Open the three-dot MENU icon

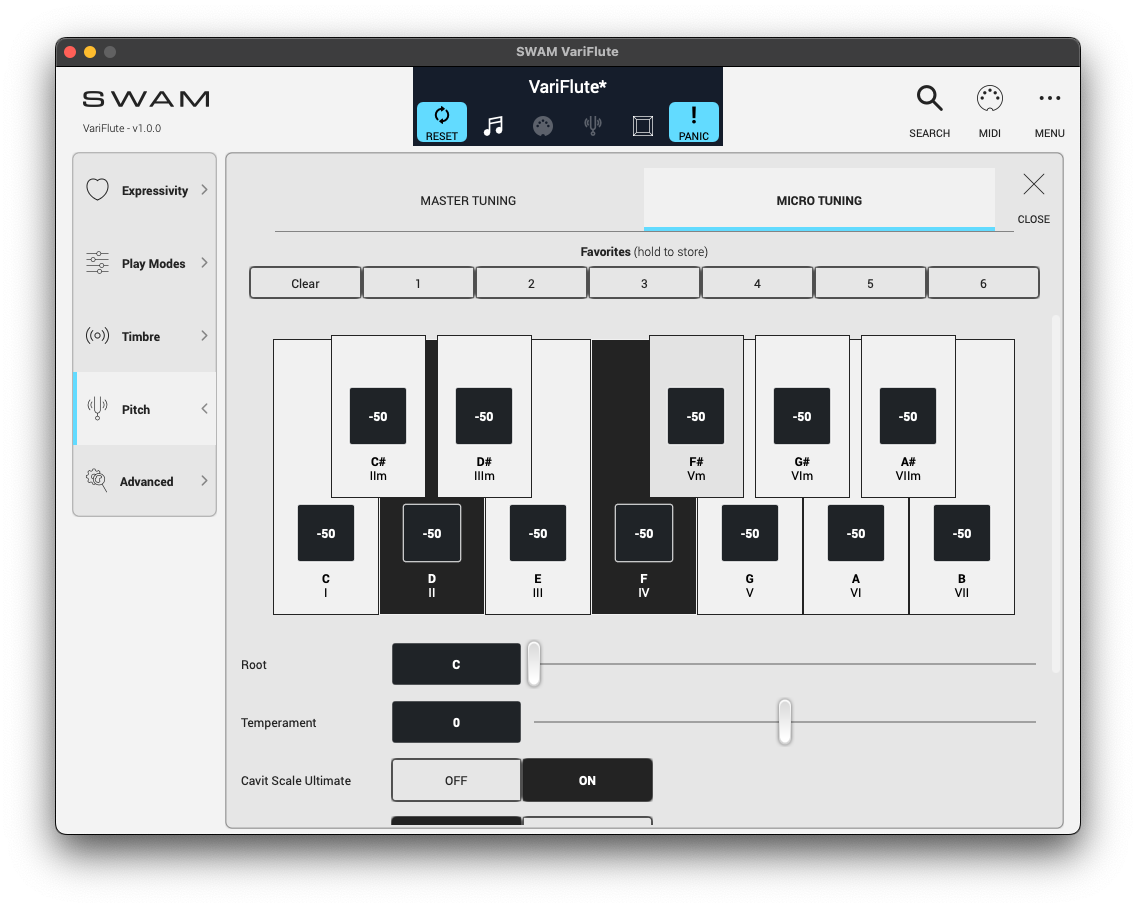tap(1049, 99)
